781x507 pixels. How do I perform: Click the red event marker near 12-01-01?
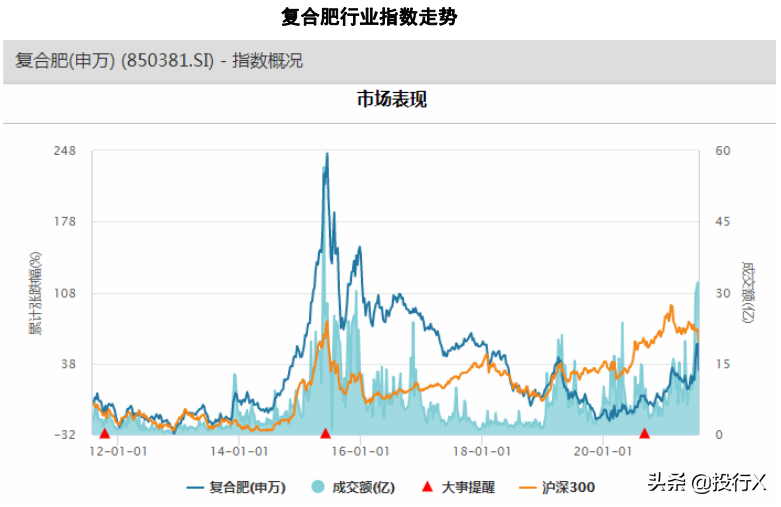105,433
